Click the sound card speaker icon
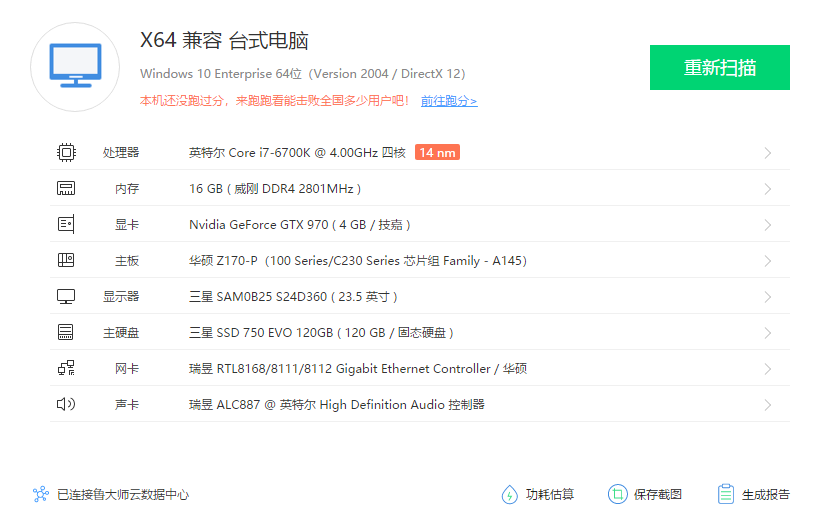This screenshot has width=820, height=530. 66,405
